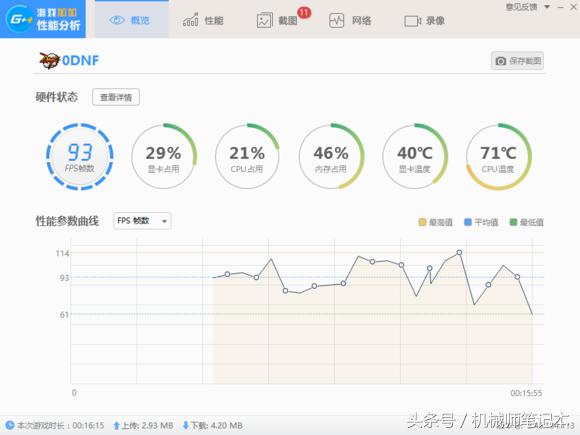The width and height of the screenshot is (580, 435).
Task: Open the 意见反馈 feedback link
Action: [x=521, y=7]
